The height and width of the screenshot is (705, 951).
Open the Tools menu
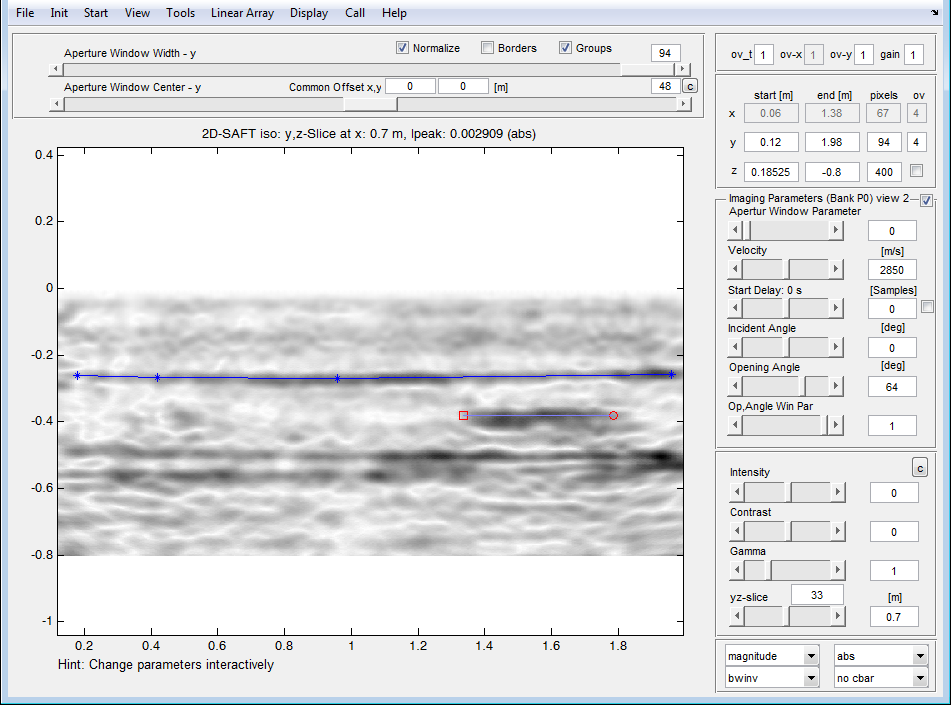click(181, 13)
